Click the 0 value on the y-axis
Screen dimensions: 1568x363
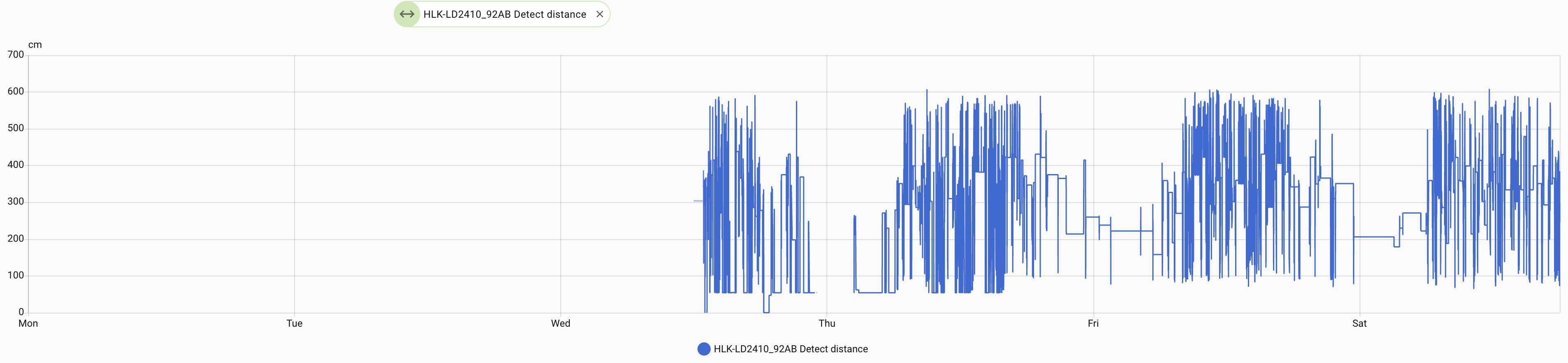point(21,312)
